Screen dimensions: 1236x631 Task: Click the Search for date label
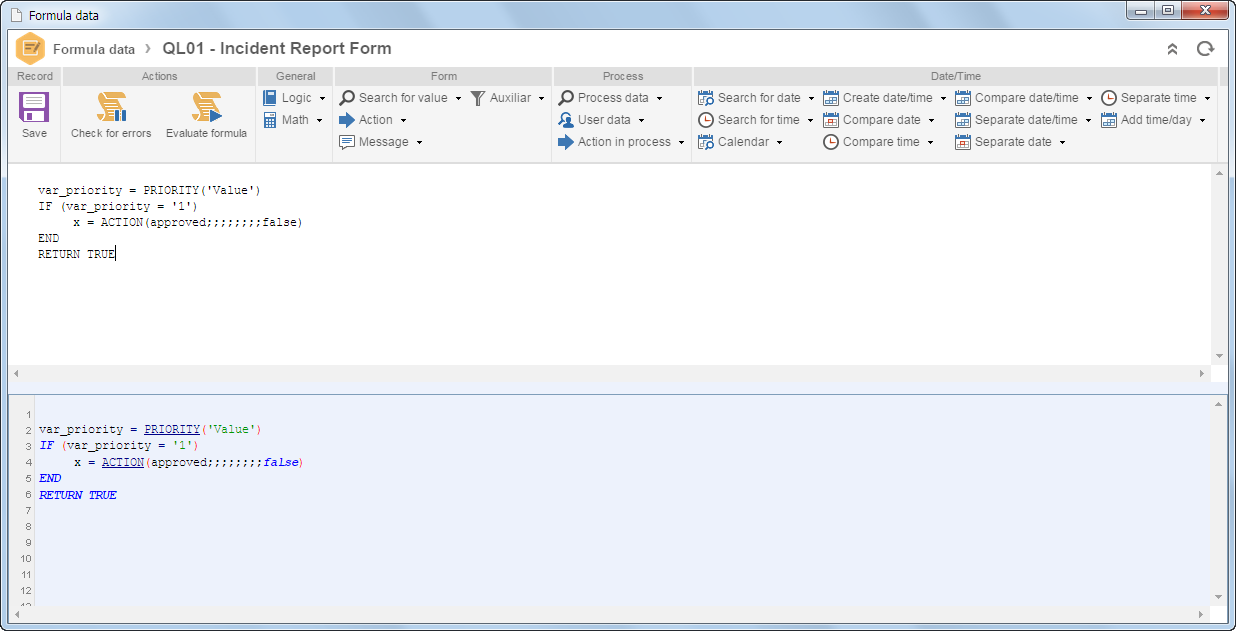tap(759, 98)
